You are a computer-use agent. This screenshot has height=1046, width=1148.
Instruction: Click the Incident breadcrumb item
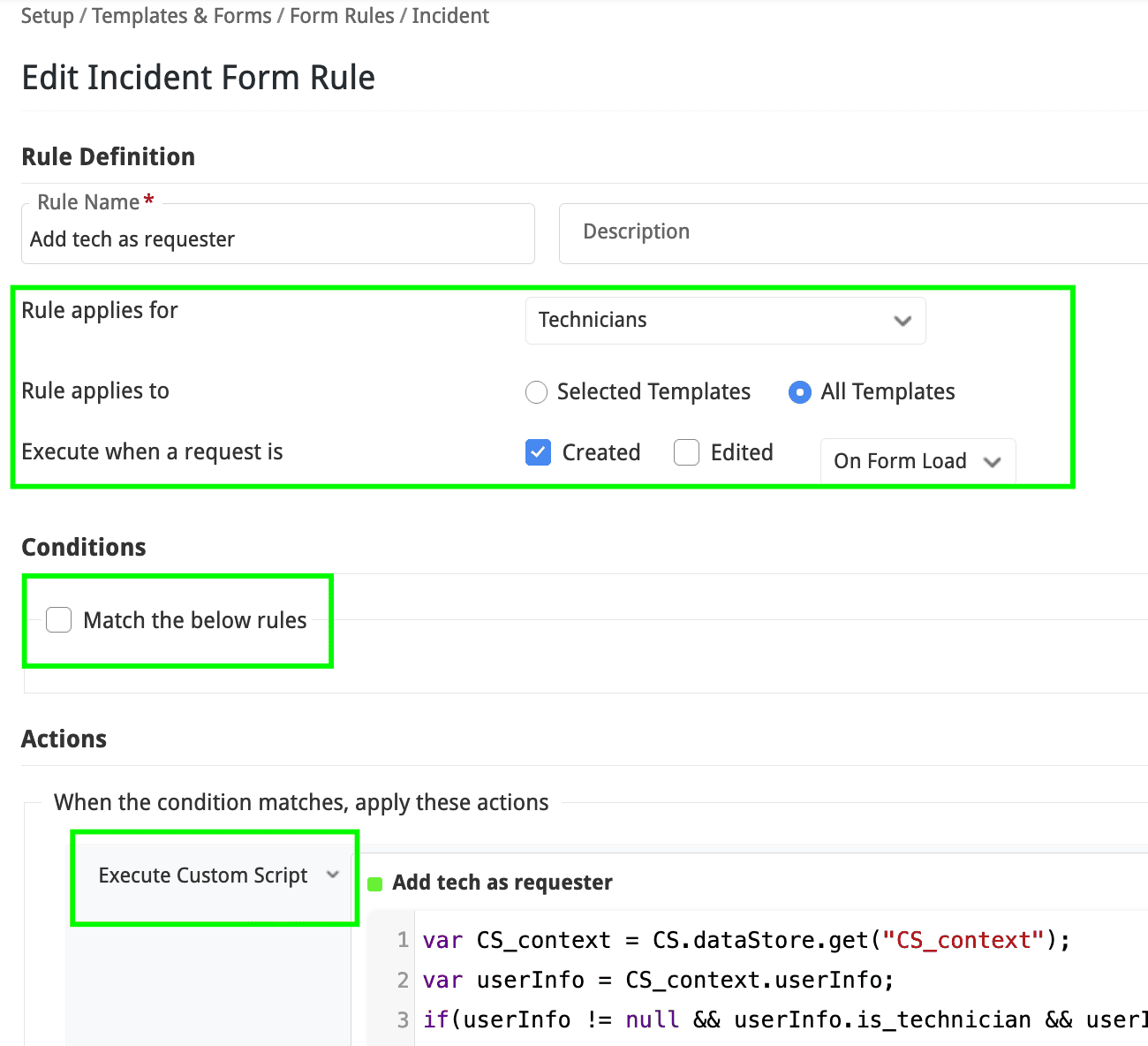click(x=450, y=16)
